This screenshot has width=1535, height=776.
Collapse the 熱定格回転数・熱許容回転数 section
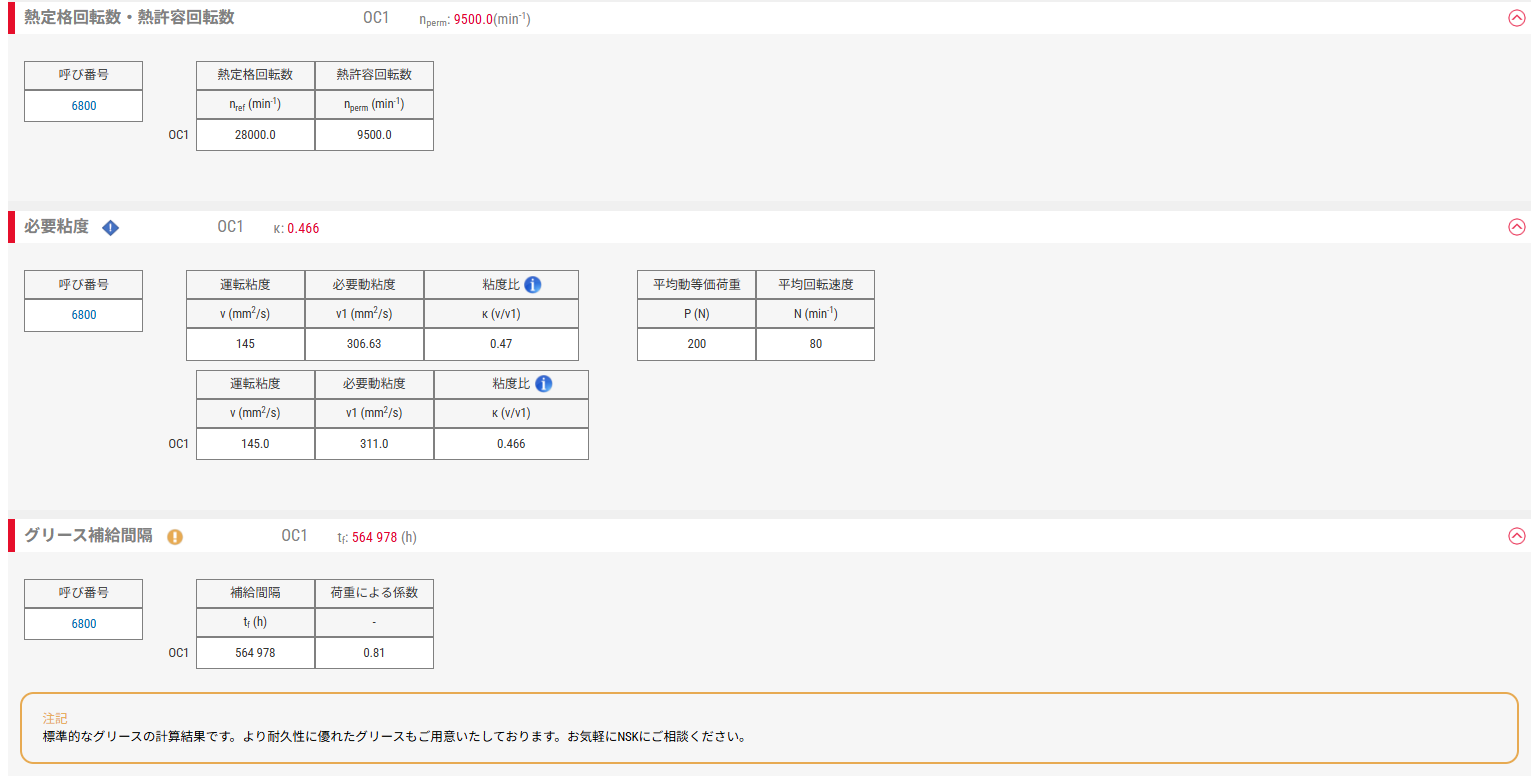1516,17
